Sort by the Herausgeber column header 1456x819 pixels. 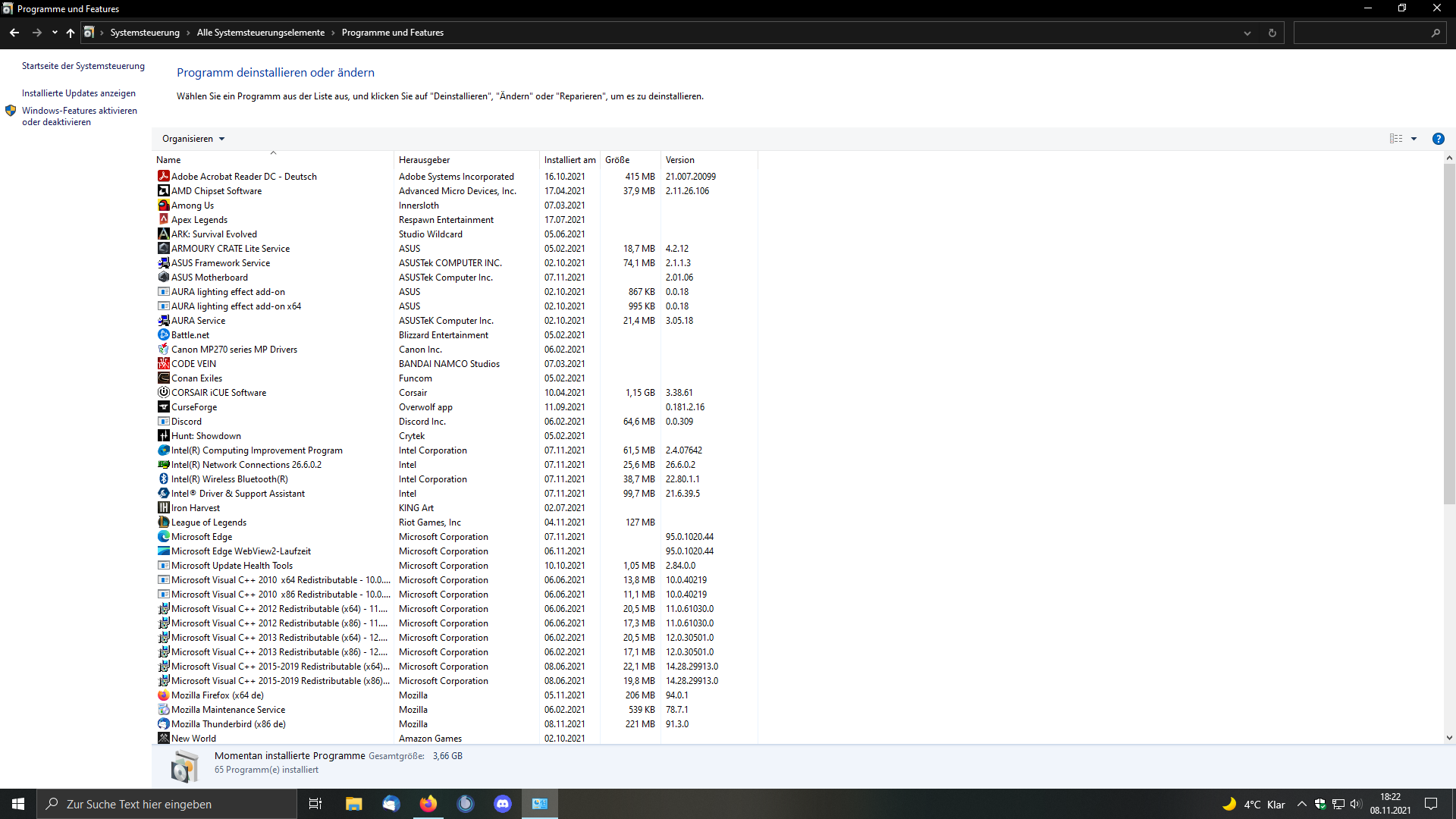coord(425,160)
